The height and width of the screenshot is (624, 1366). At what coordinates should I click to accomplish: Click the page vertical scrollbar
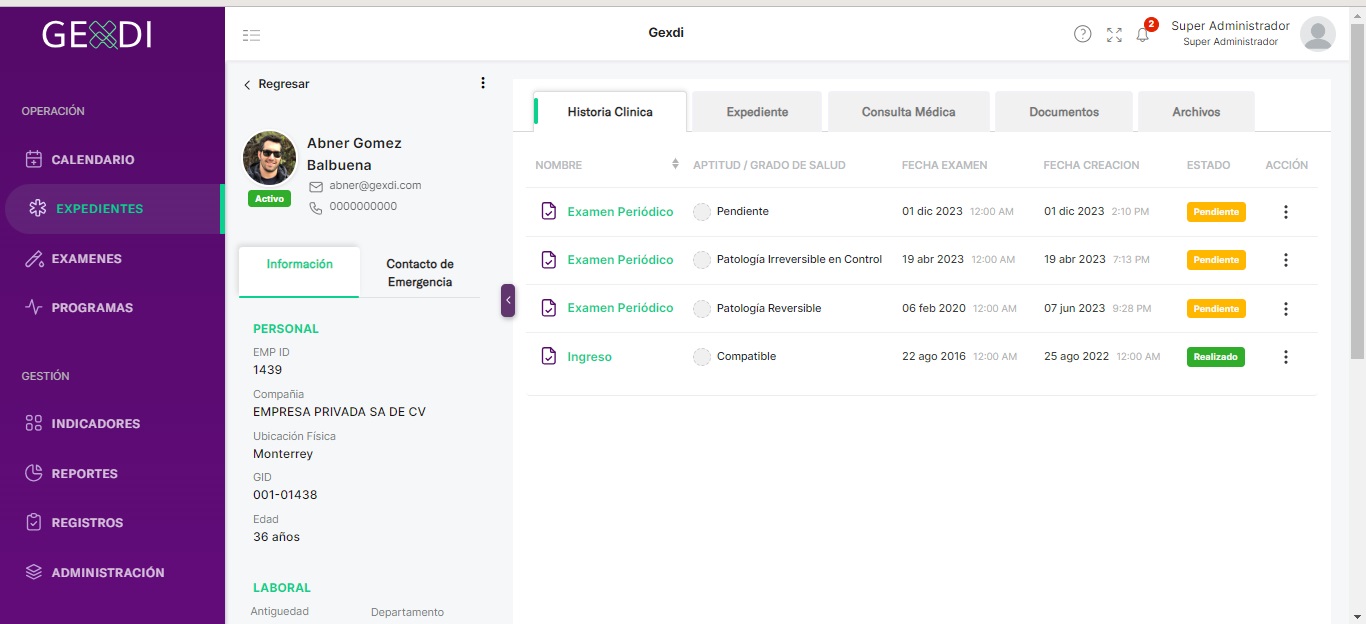click(x=1357, y=190)
